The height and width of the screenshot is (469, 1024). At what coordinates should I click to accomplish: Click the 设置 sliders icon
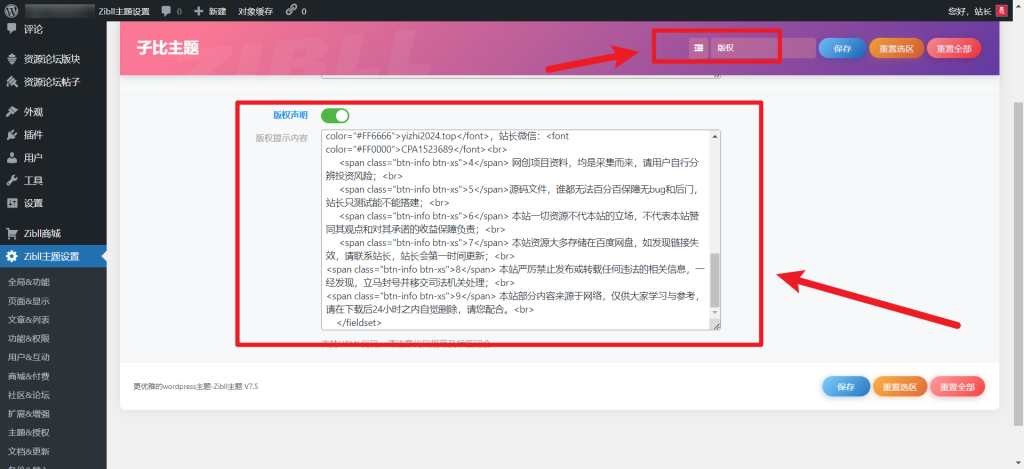click(12, 203)
